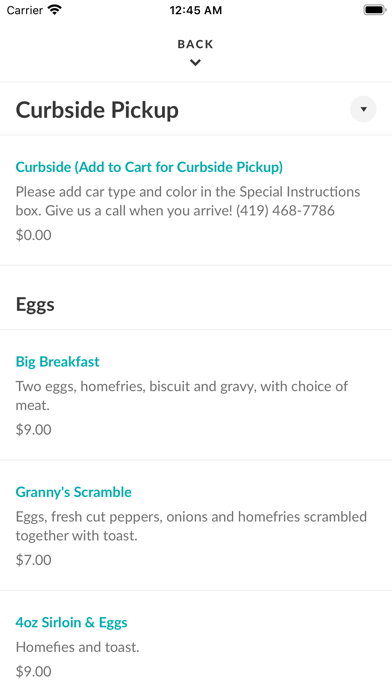
Task: Select the Big Breakfast $9.00 price
Action: (34, 430)
